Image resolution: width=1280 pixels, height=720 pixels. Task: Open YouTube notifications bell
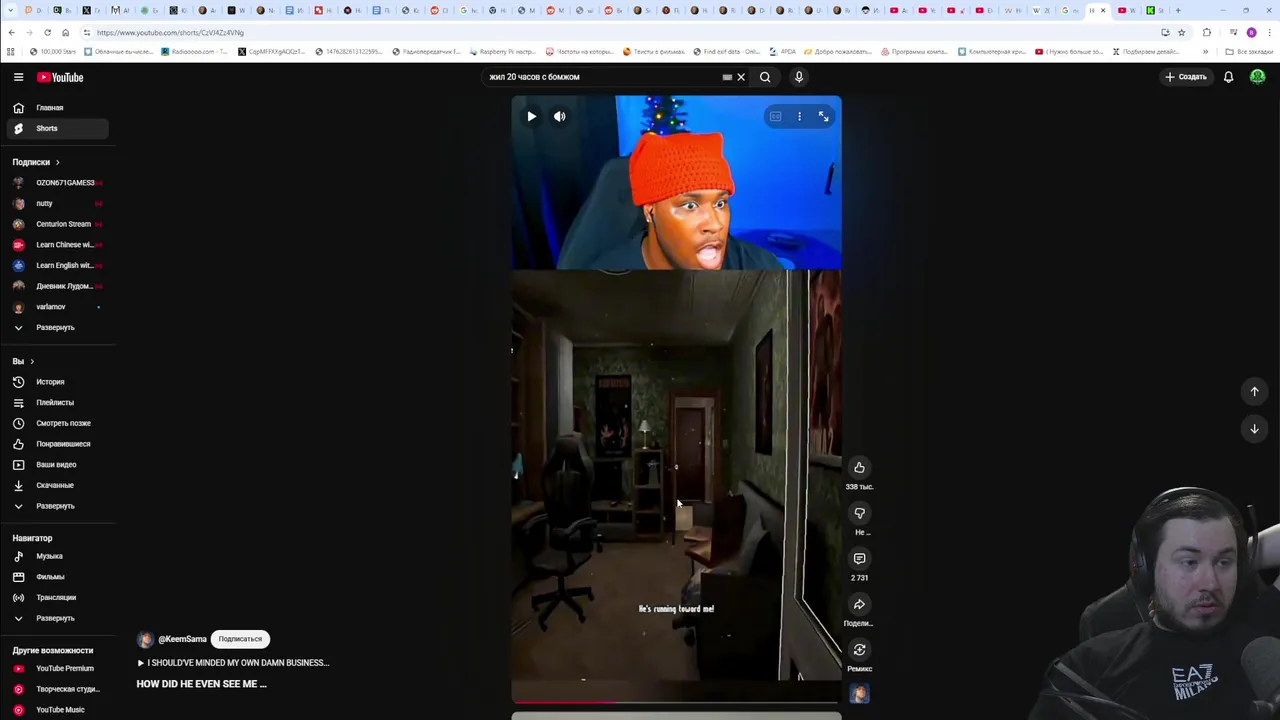[x=1228, y=77]
